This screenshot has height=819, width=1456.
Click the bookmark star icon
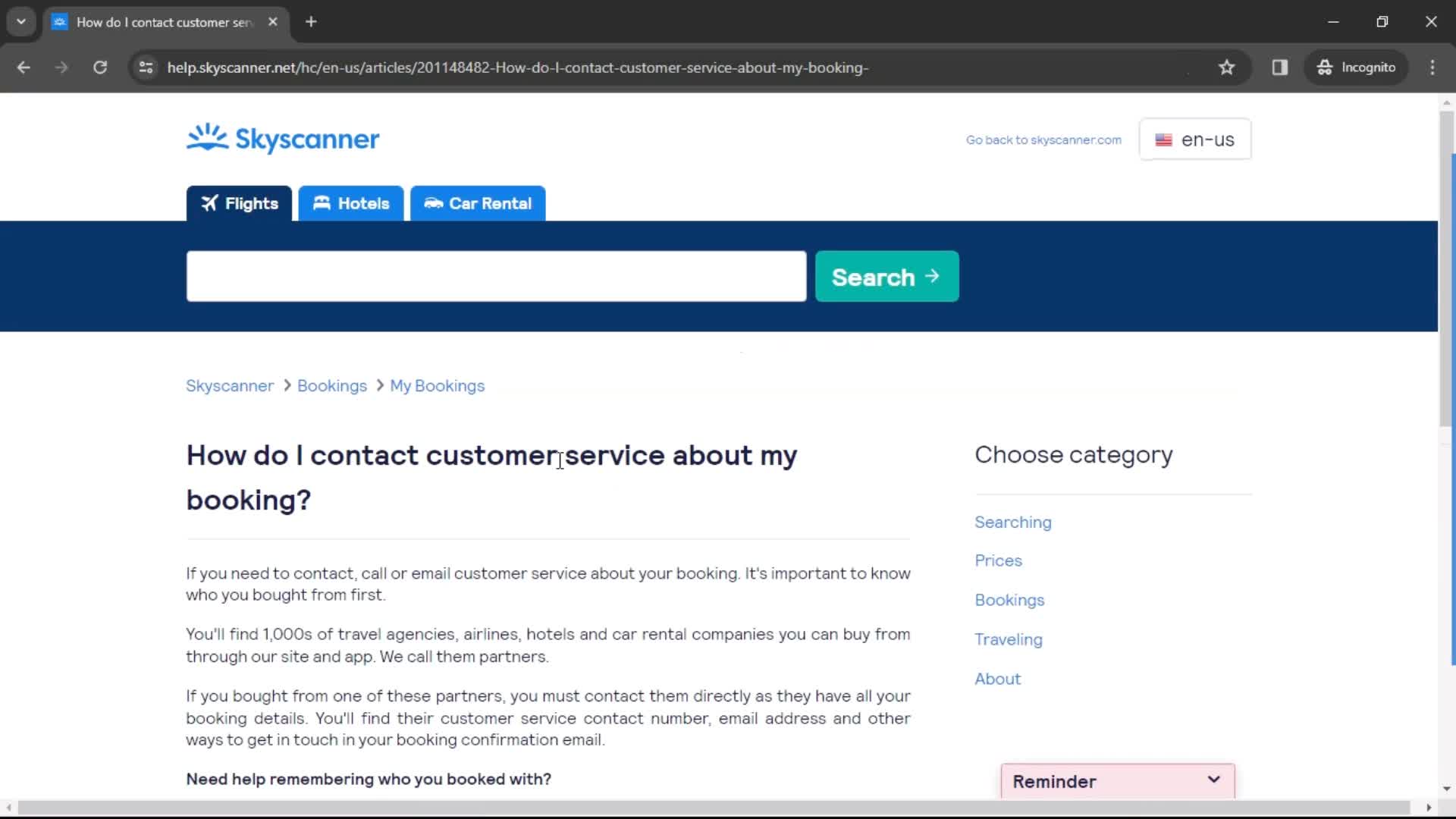[1226, 67]
